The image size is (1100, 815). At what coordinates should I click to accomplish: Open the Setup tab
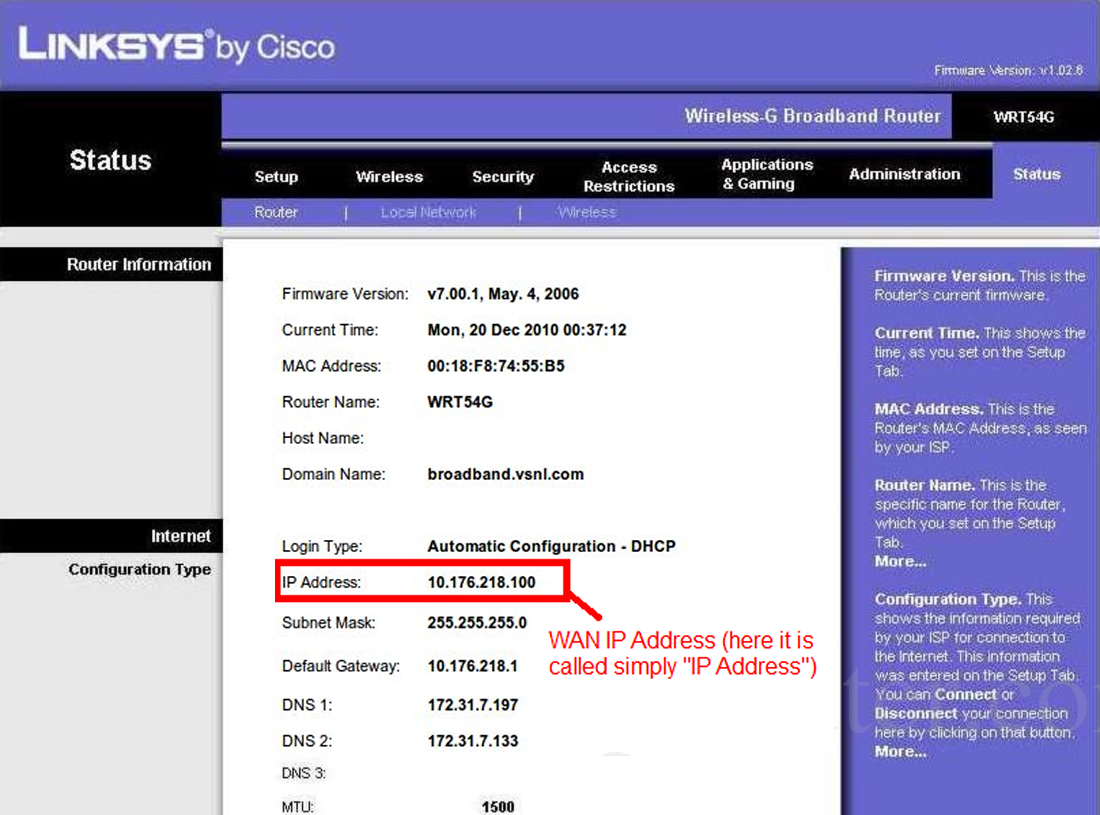coord(276,177)
